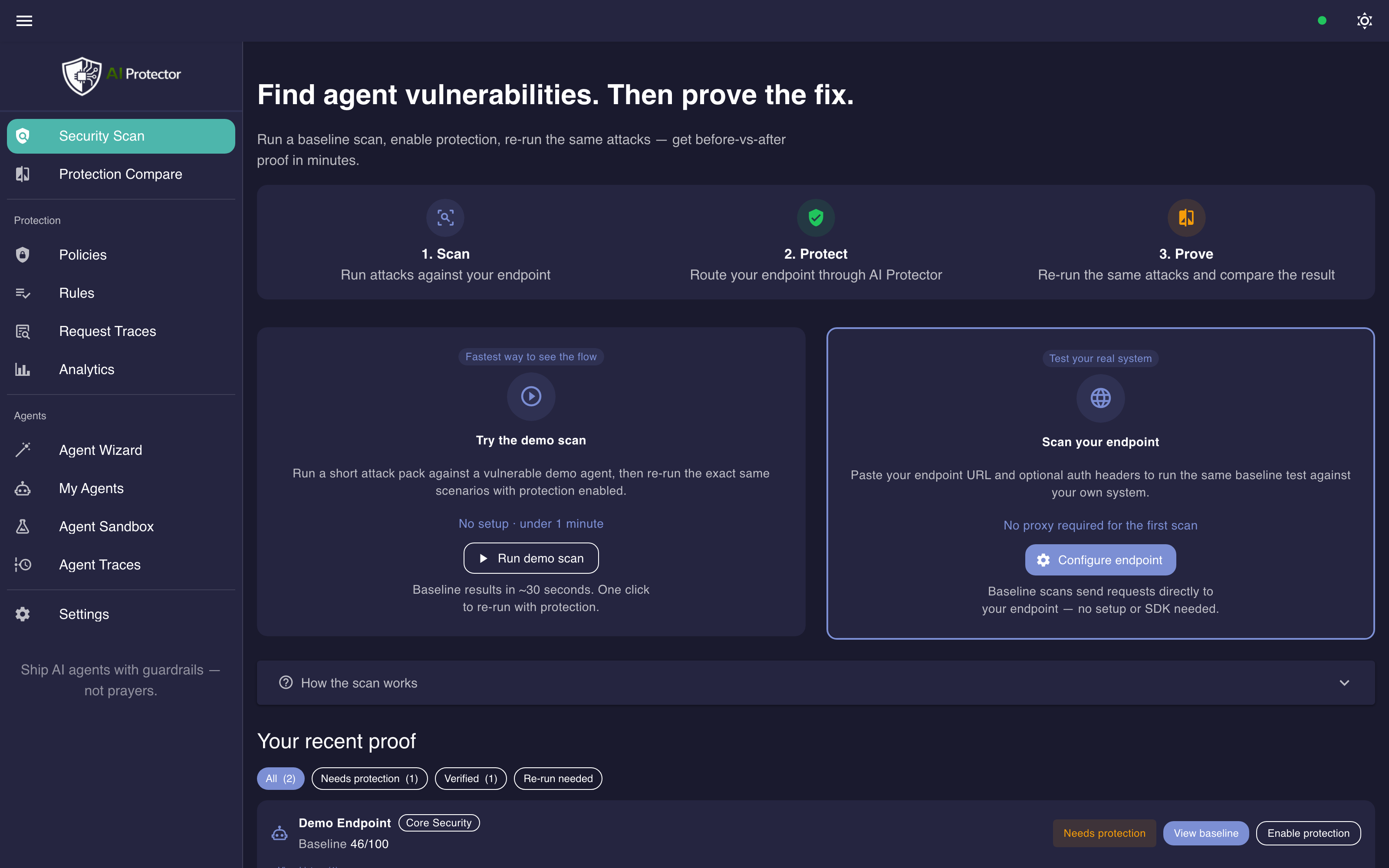1389x868 pixels.
Task: Click the Protection Compare sidebar icon
Action: [x=23, y=174]
